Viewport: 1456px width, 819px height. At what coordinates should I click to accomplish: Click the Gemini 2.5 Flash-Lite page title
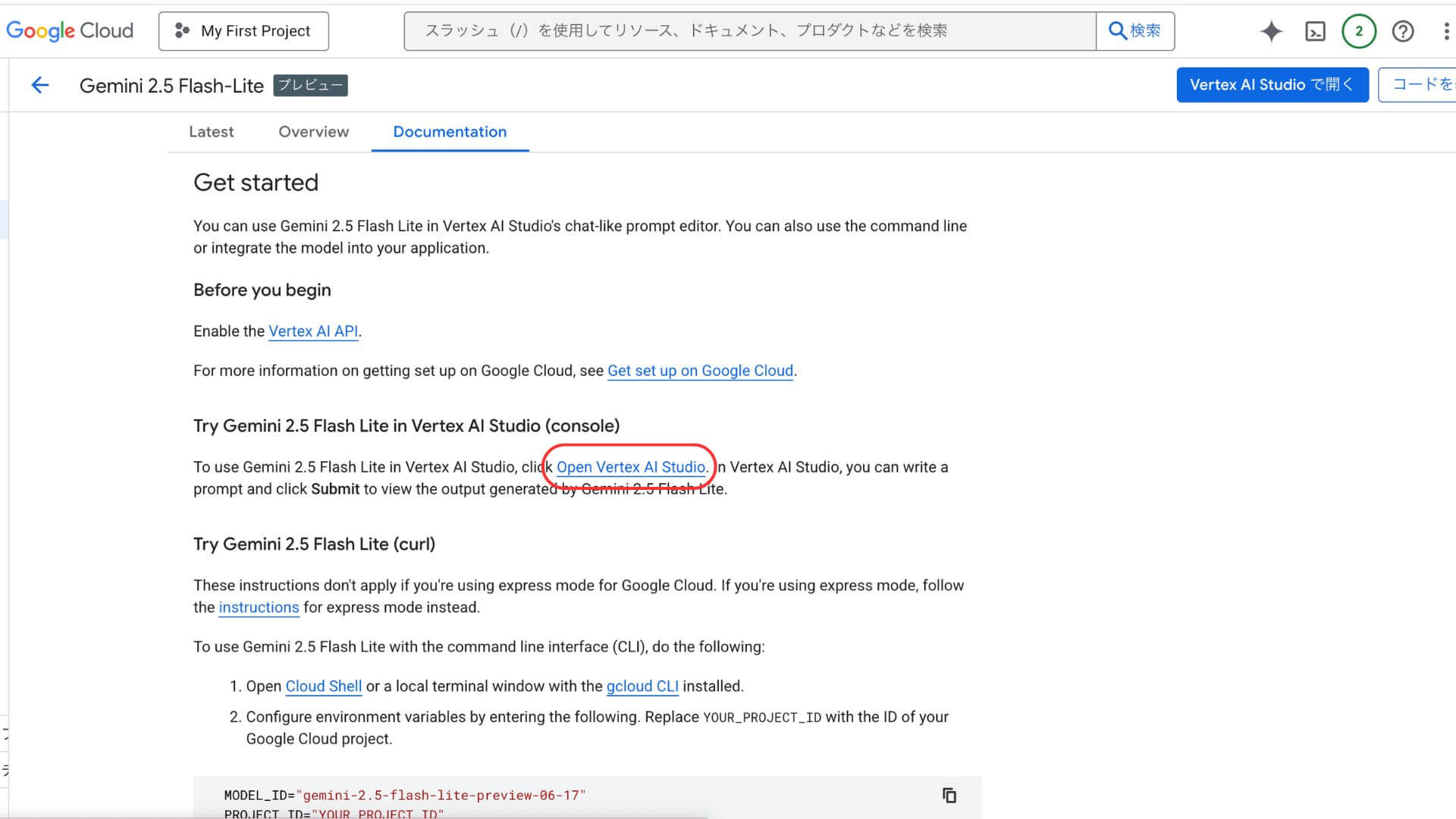(x=171, y=86)
